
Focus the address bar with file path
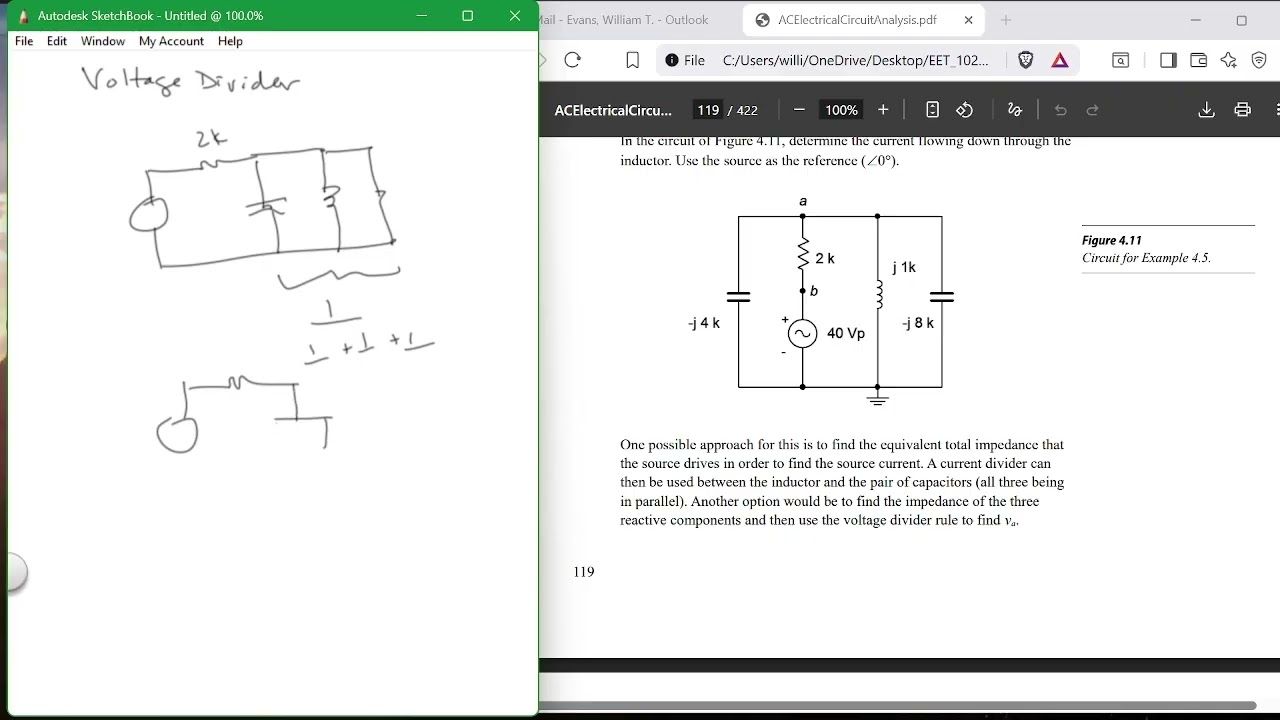tap(855, 60)
